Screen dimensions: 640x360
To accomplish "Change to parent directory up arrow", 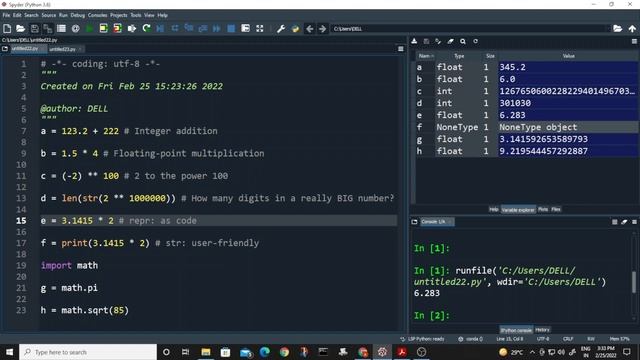I will coord(632,29).
